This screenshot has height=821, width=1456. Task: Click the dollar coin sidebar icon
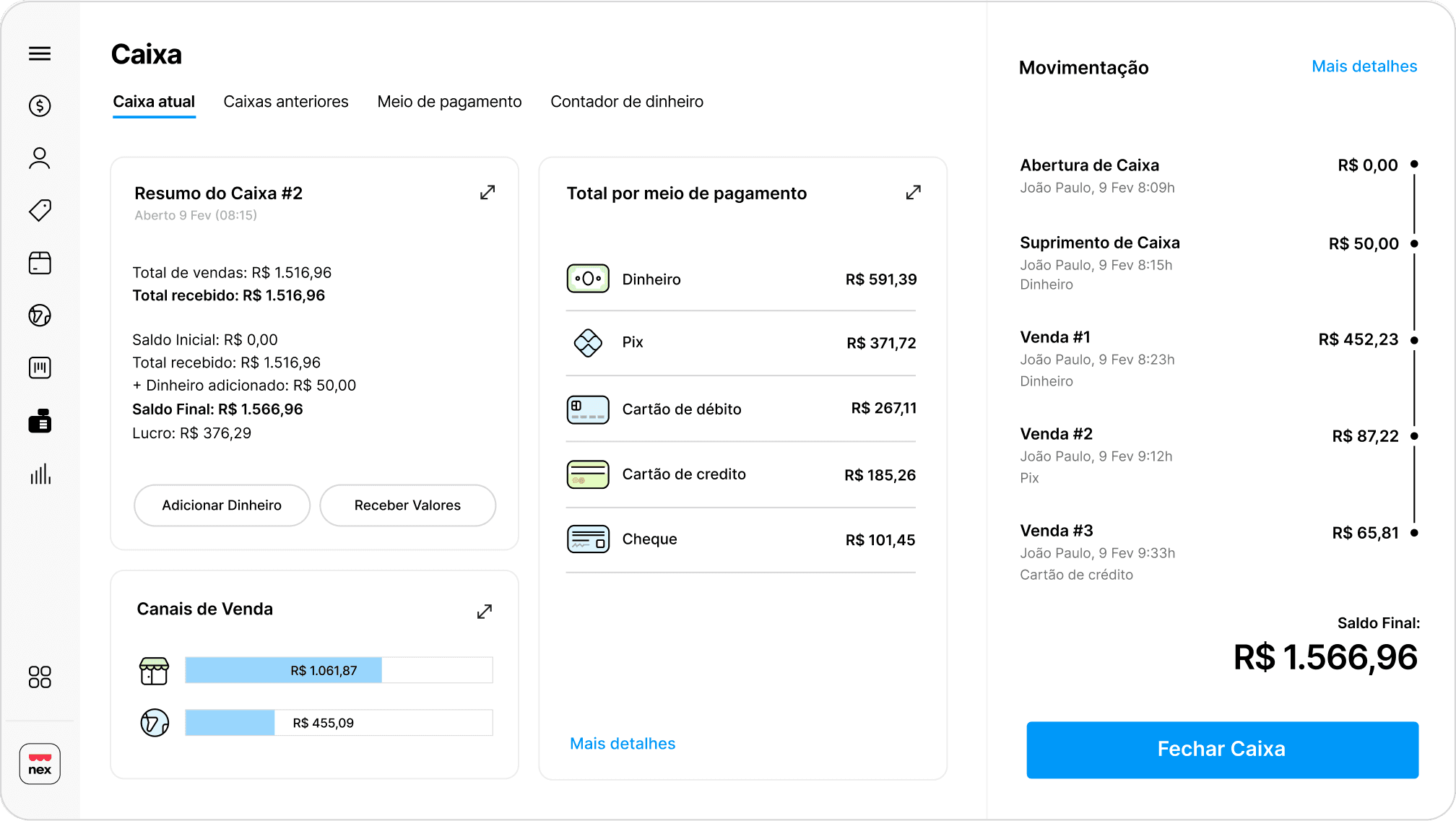pos(40,106)
